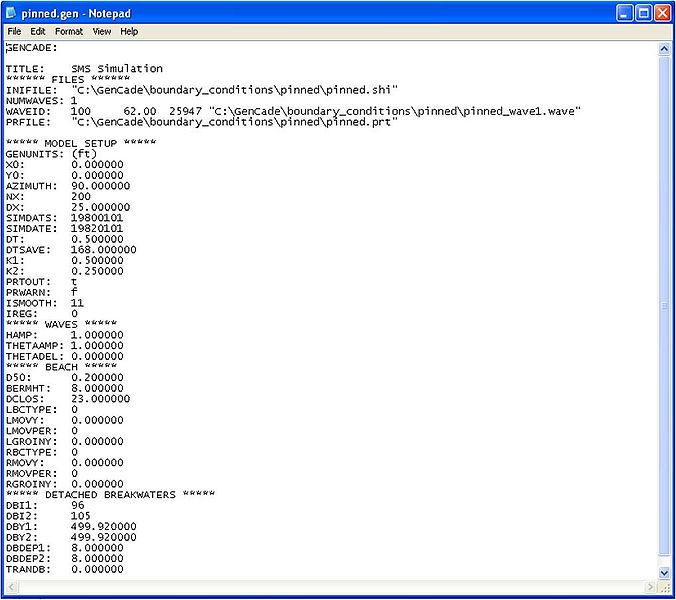Click the BERMHT: label

pyautogui.click(x=28, y=388)
